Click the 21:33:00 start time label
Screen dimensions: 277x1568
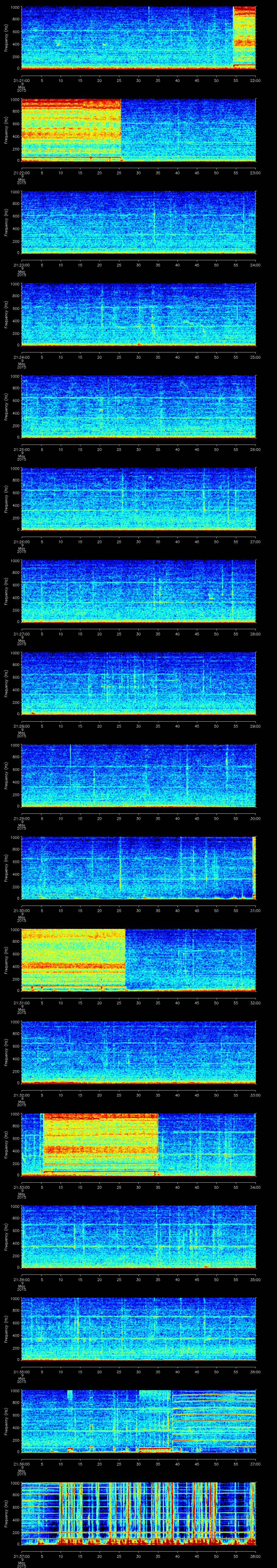coord(21,1187)
